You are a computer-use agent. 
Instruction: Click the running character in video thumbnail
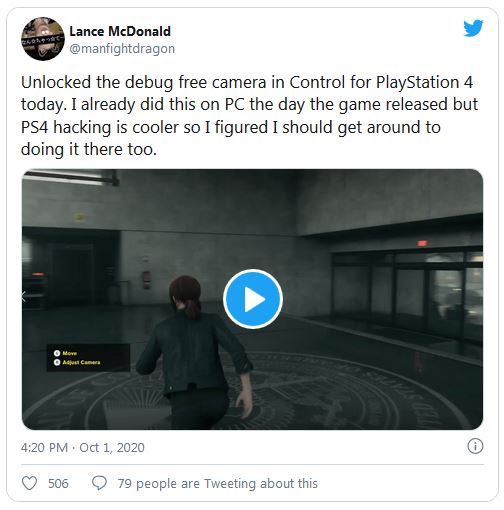[x=193, y=352]
